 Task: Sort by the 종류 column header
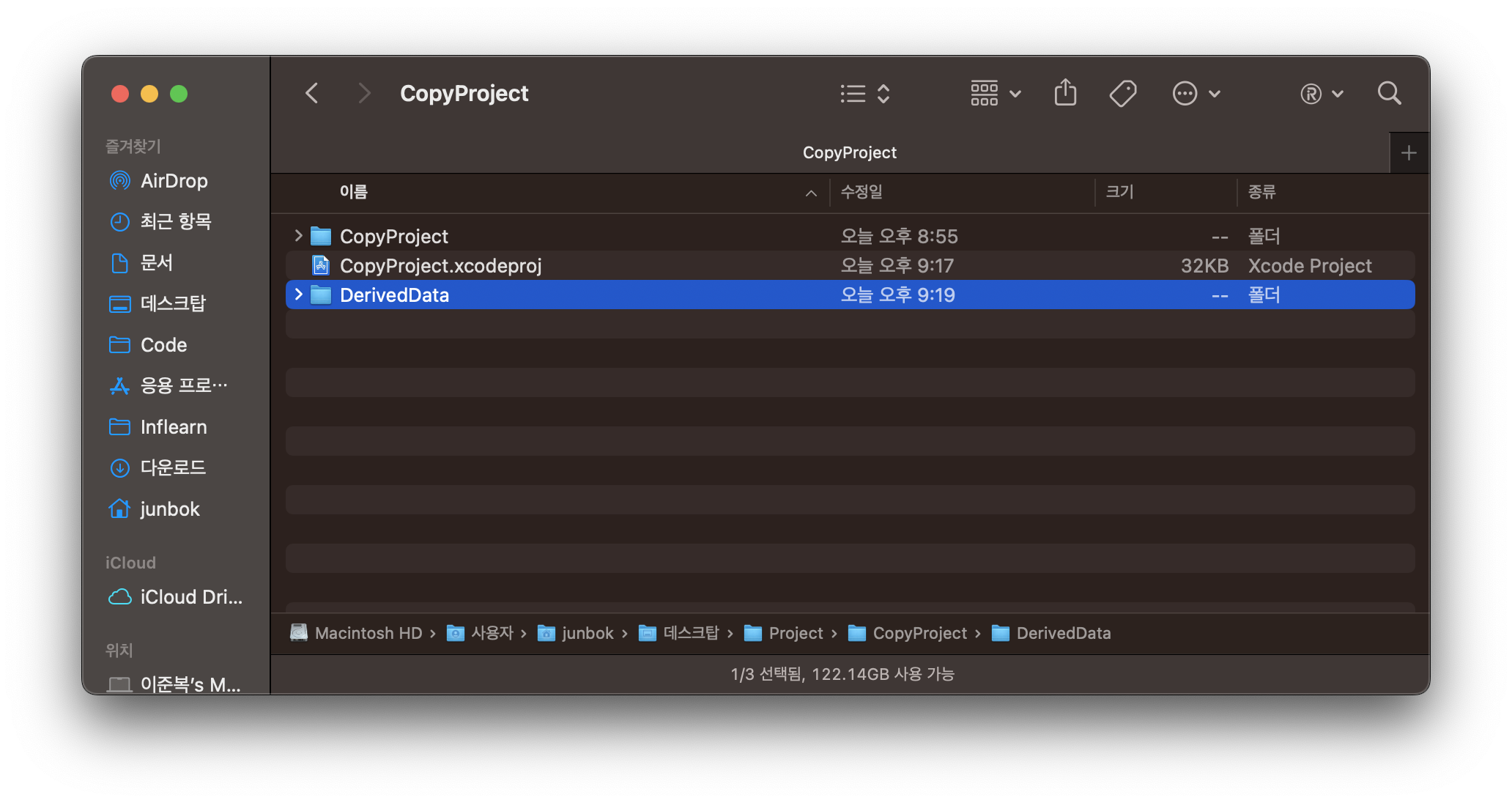[x=1261, y=192]
